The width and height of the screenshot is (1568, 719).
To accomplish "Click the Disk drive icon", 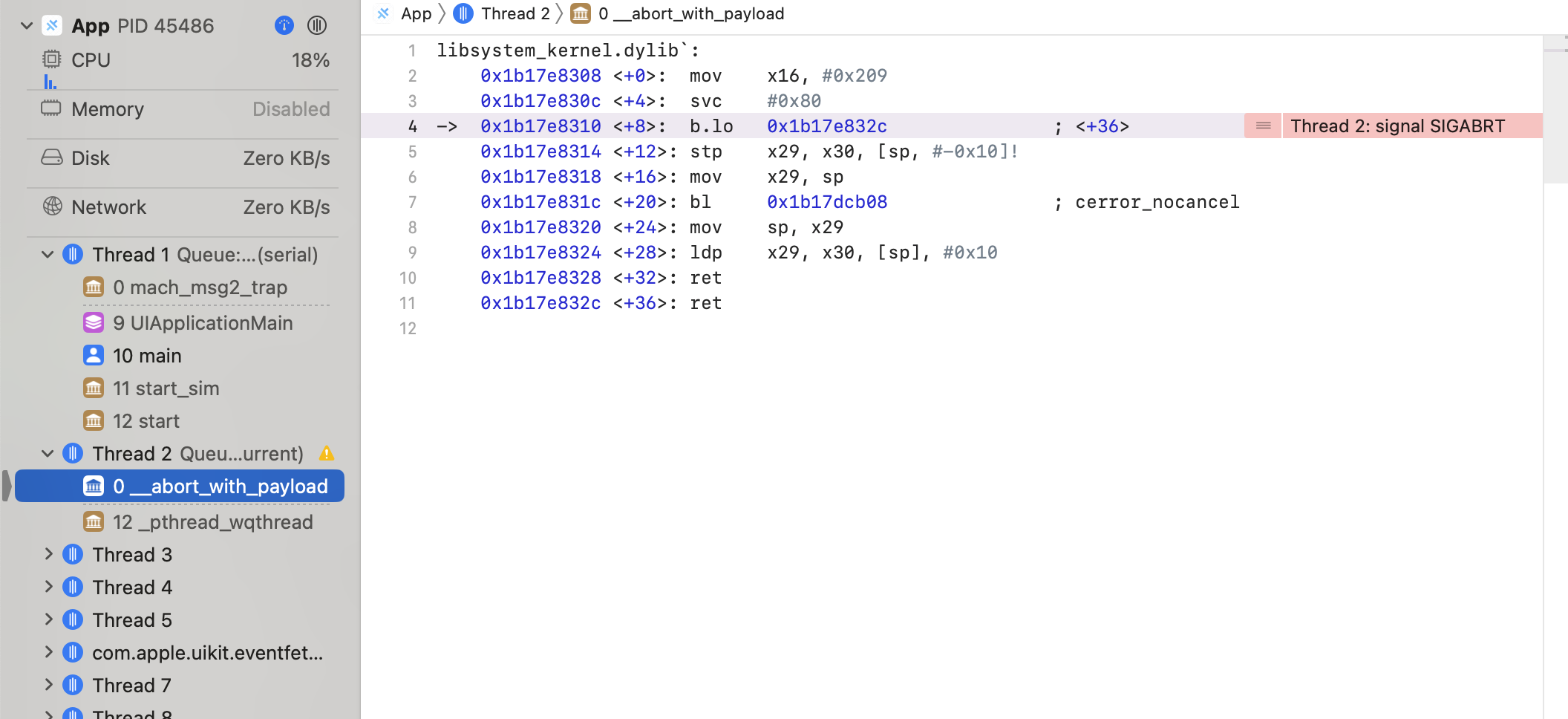I will click(x=51, y=157).
